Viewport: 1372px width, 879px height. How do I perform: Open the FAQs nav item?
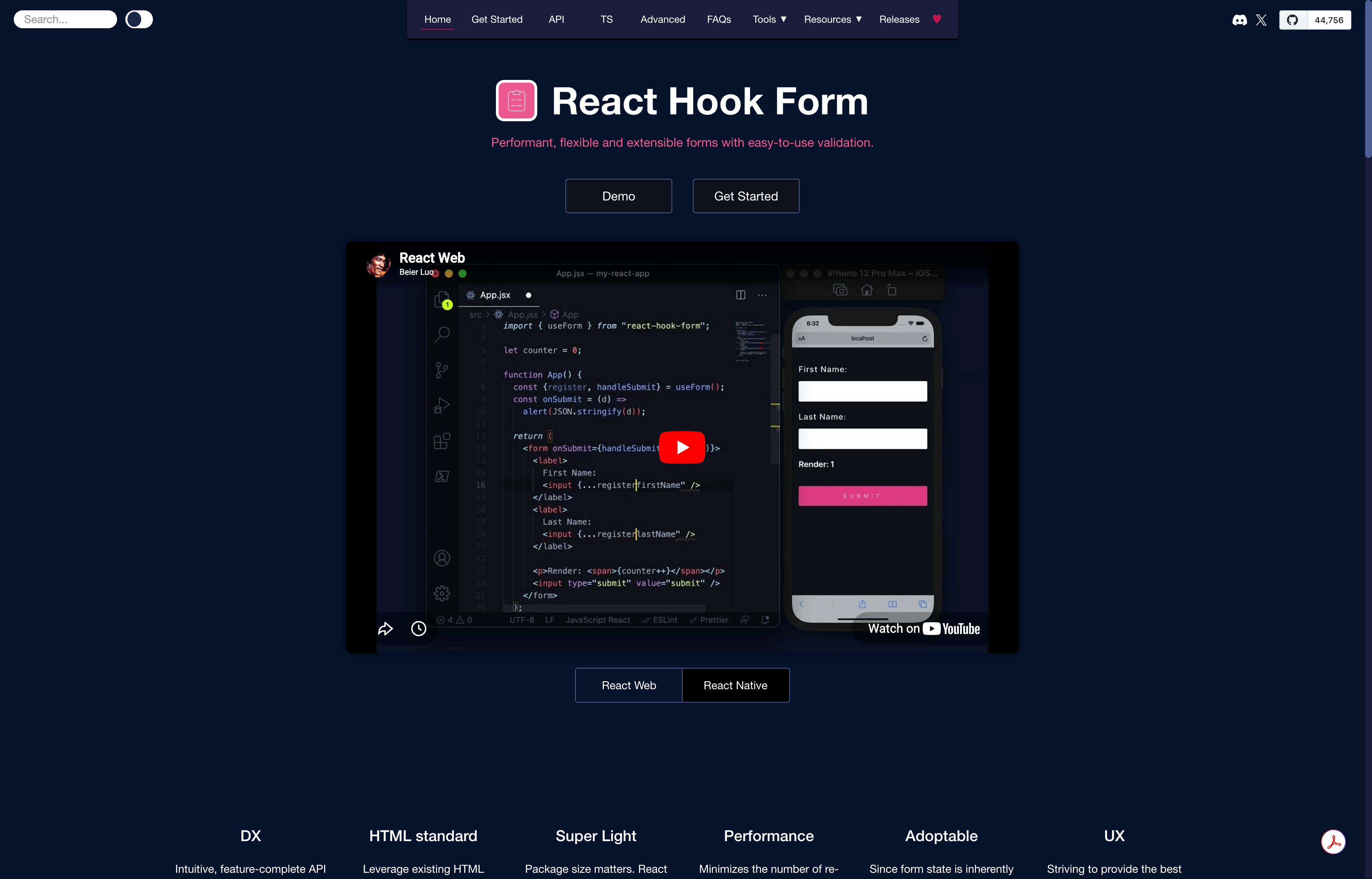[718, 19]
